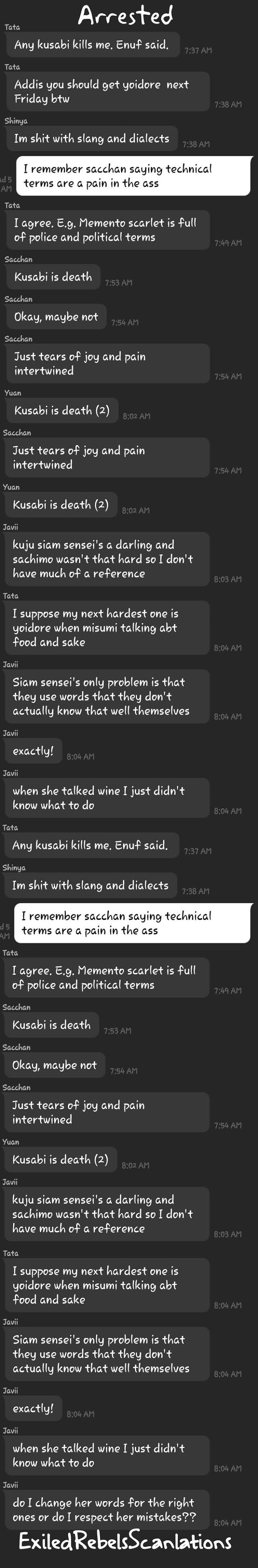Click the 'Arrested' title at top
258x1568 pixels.
(x=126, y=15)
